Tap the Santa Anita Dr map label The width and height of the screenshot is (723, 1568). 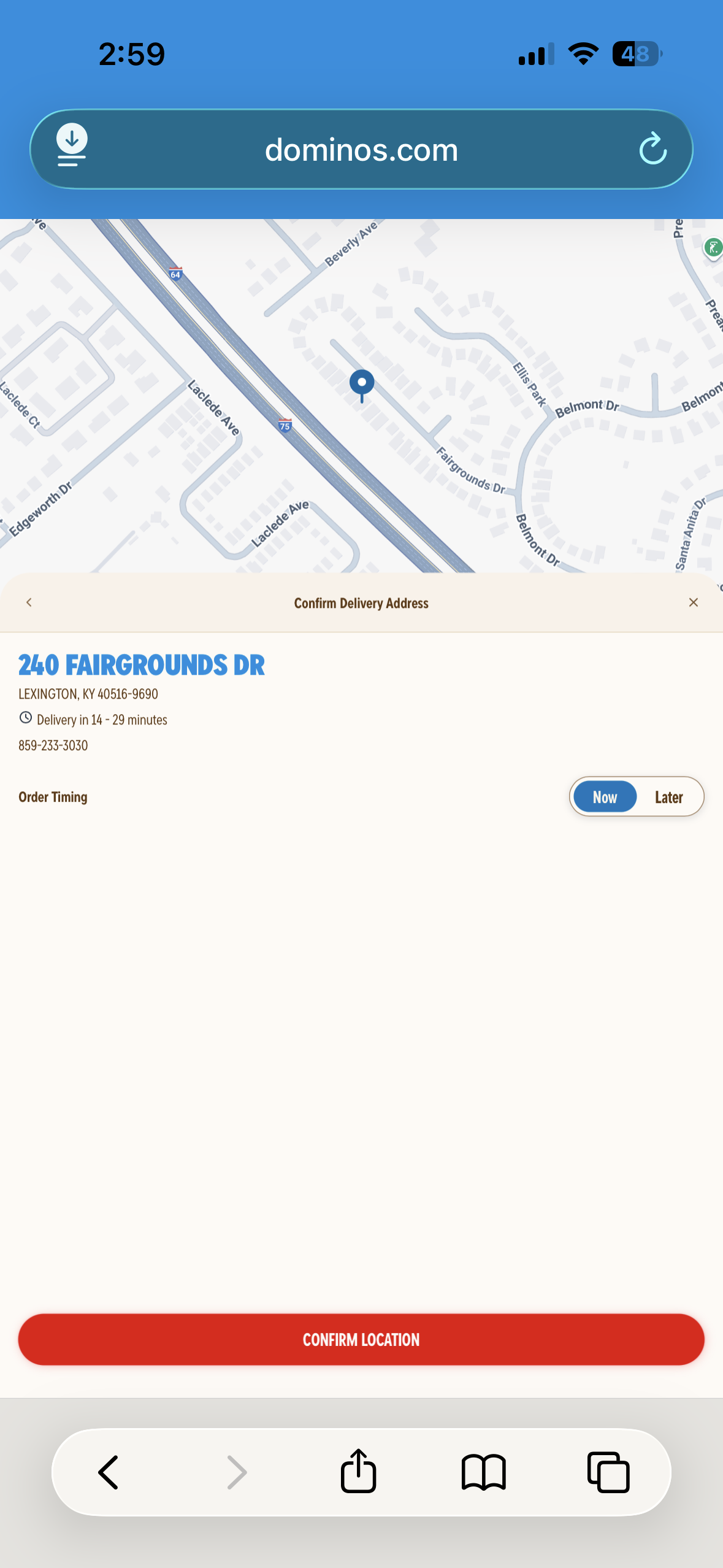(690, 533)
